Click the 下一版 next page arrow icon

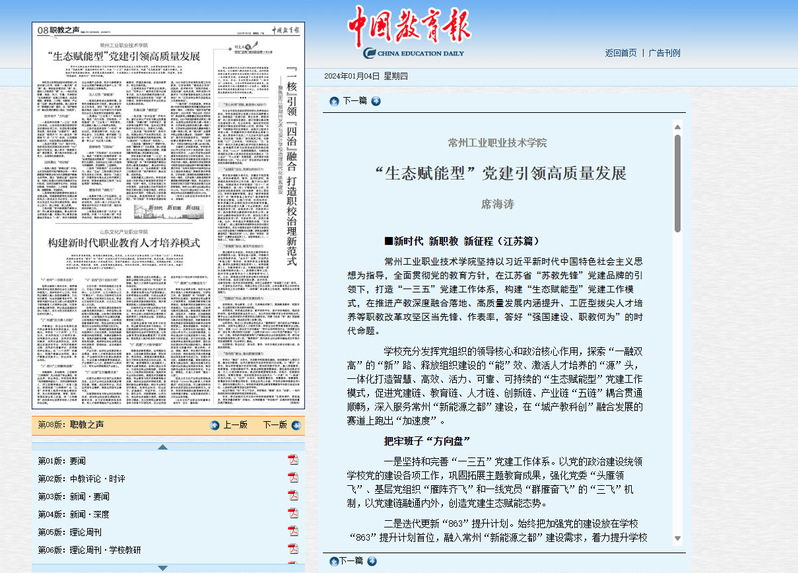click(295, 425)
